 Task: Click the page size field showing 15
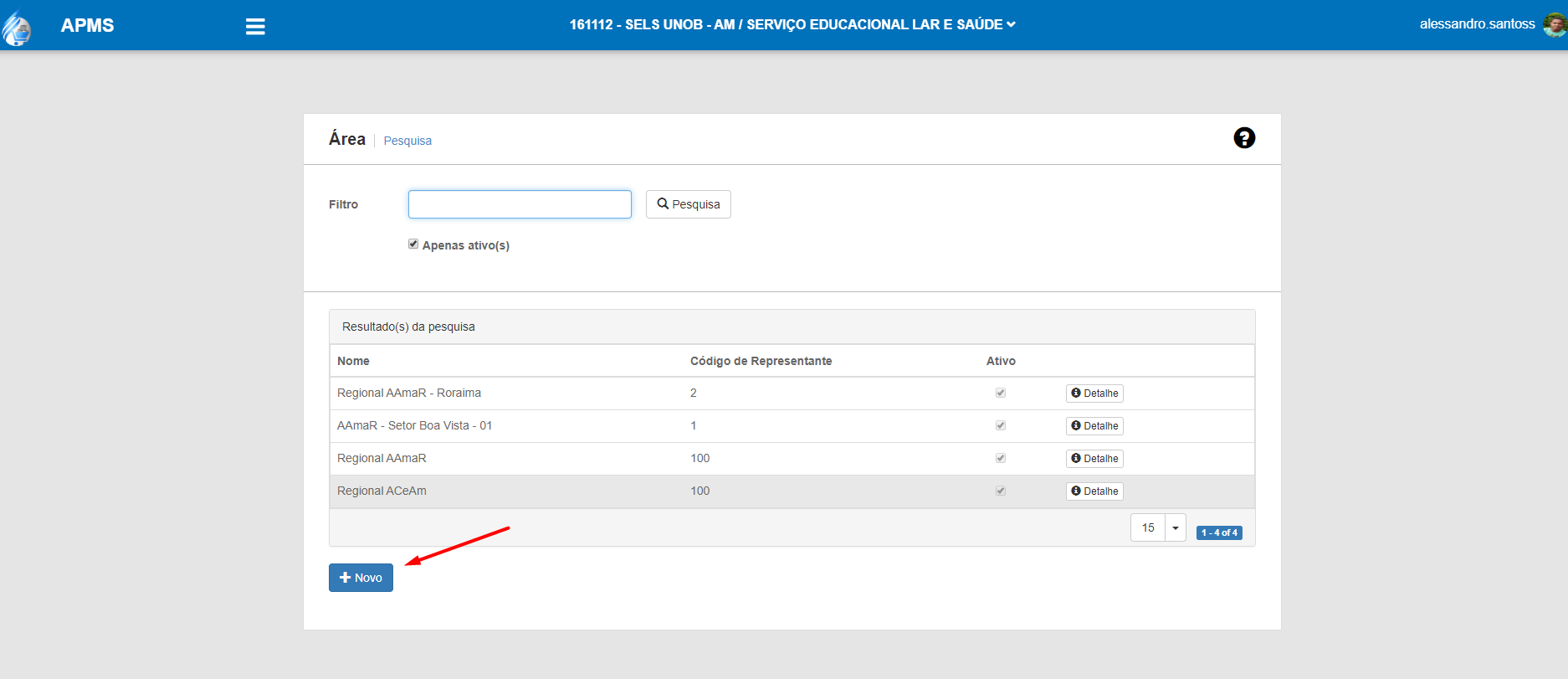coord(1148,527)
